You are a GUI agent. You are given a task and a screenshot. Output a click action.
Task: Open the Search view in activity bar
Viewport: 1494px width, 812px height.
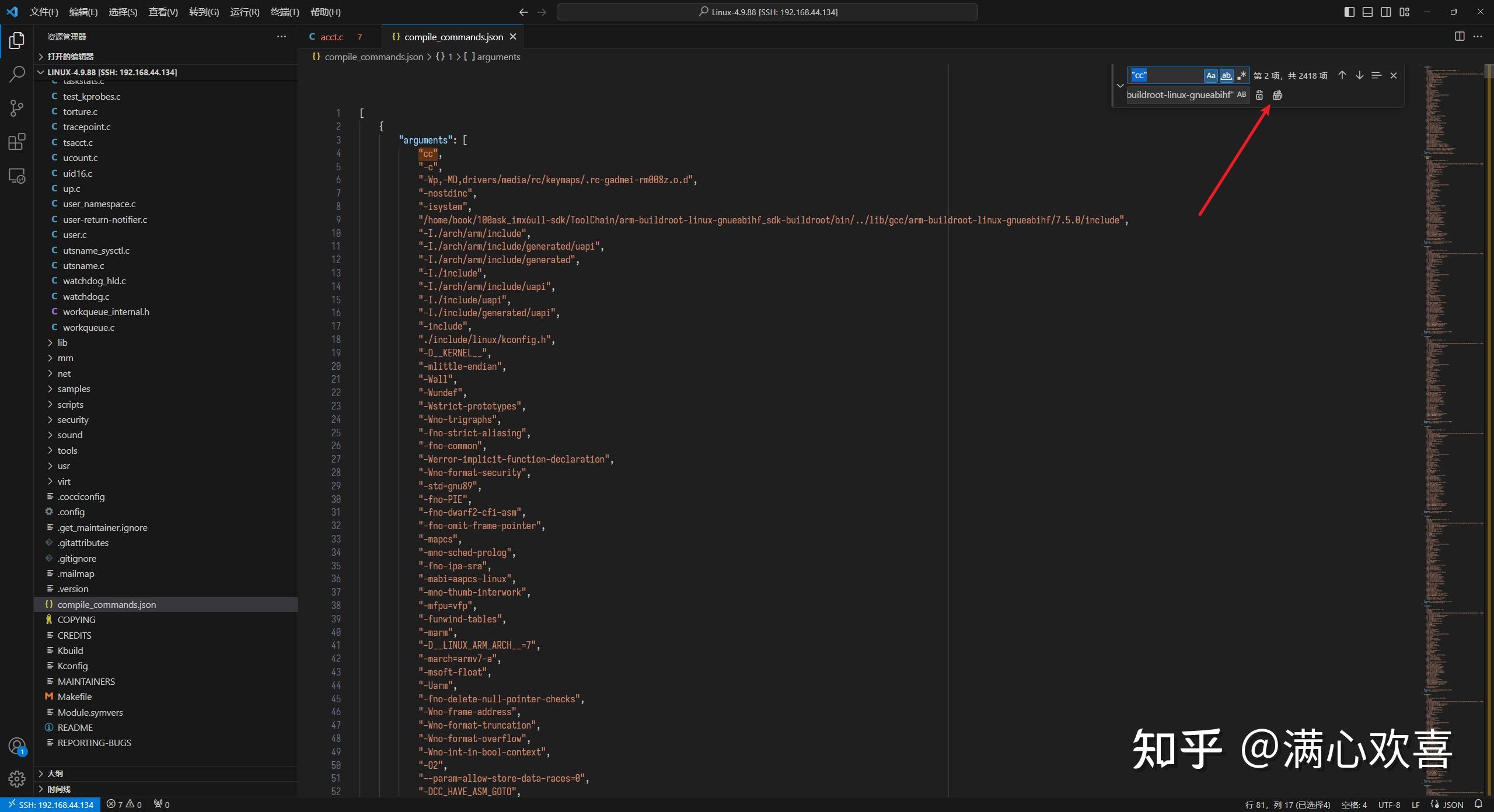pyautogui.click(x=17, y=74)
